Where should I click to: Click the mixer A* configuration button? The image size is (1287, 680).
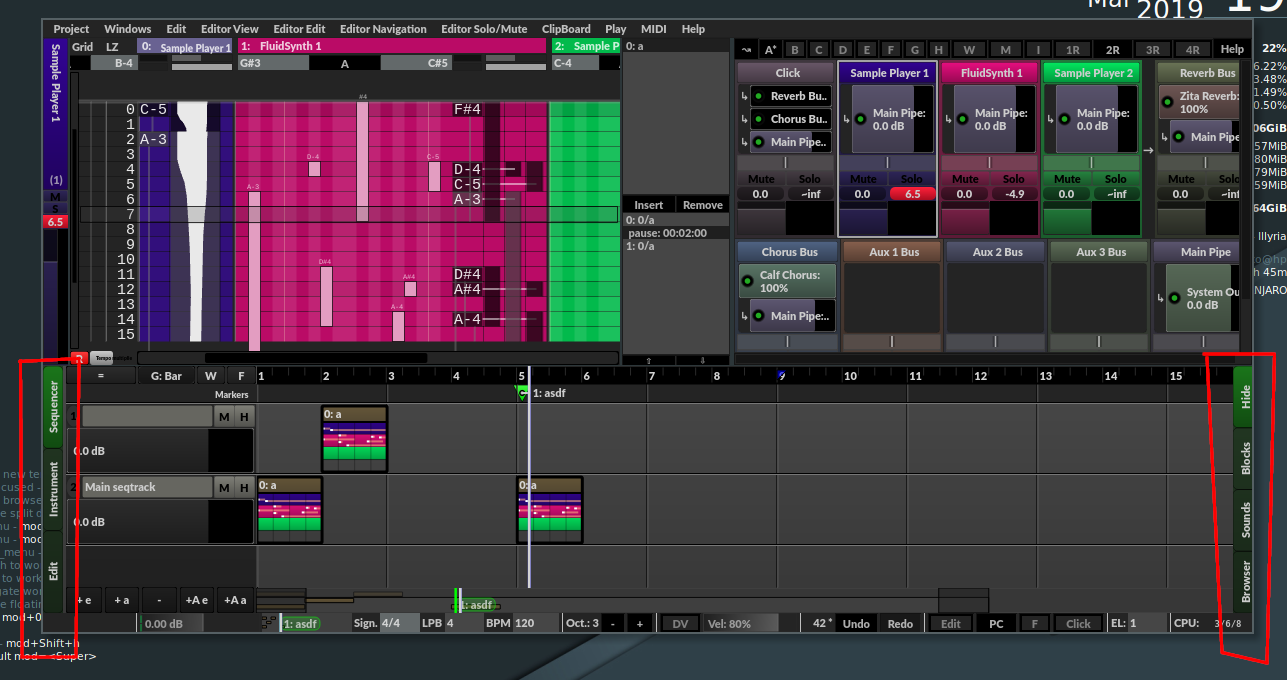pyautogui.click(x=770, y=49)
